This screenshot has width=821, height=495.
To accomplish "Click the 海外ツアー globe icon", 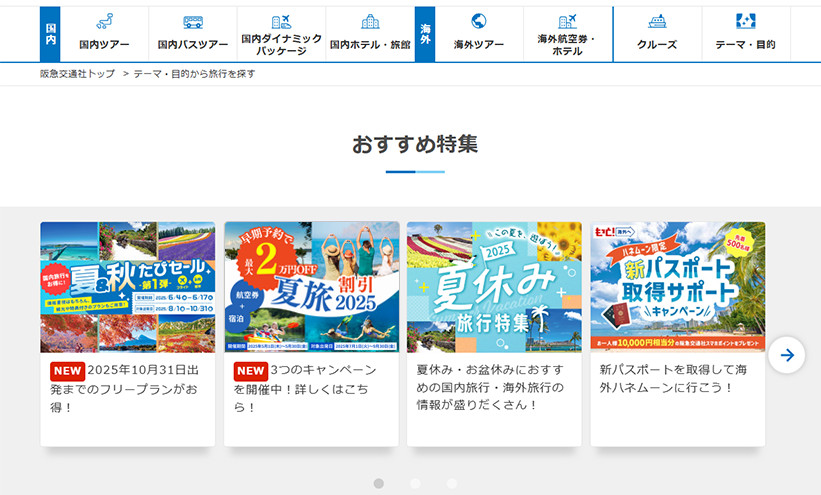I will tap(479, 21).
